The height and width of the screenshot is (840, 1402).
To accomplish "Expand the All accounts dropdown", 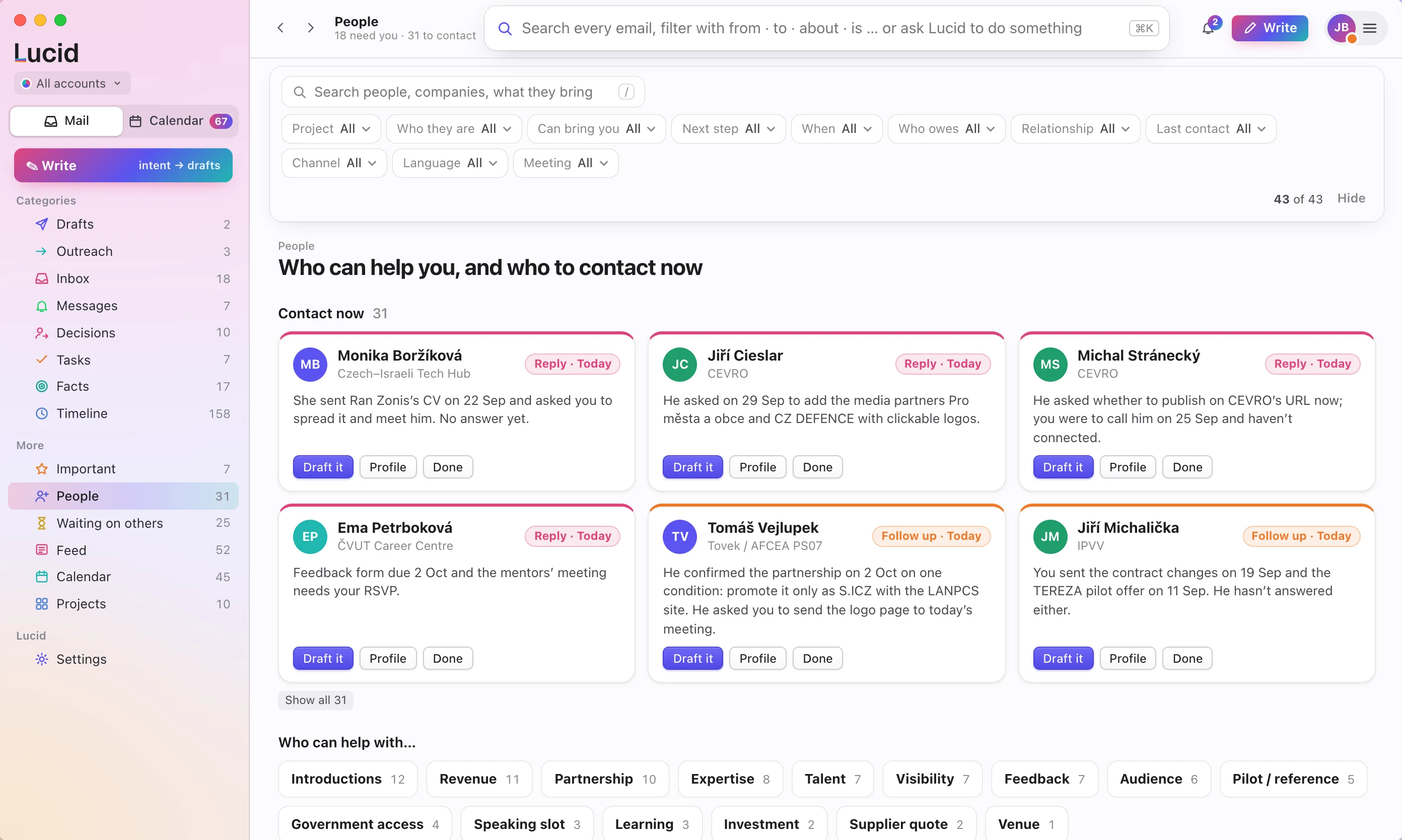I will click(x=73, y=83).
